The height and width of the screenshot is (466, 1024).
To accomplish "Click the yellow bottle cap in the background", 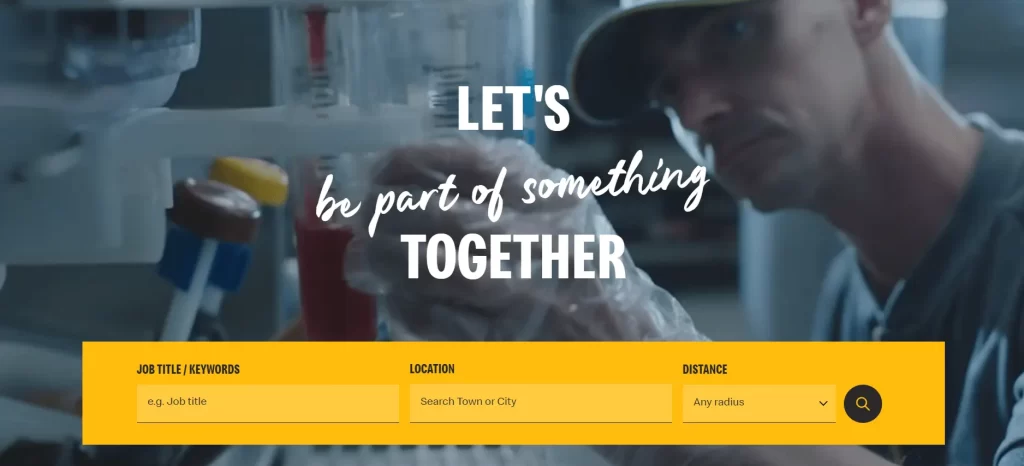I will pos(249,180).
